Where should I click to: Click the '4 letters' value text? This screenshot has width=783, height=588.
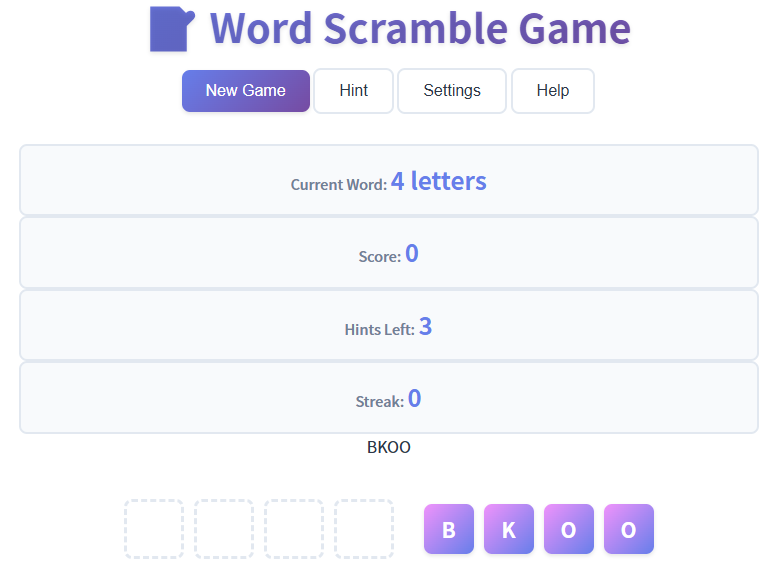(x=438, y=181)
